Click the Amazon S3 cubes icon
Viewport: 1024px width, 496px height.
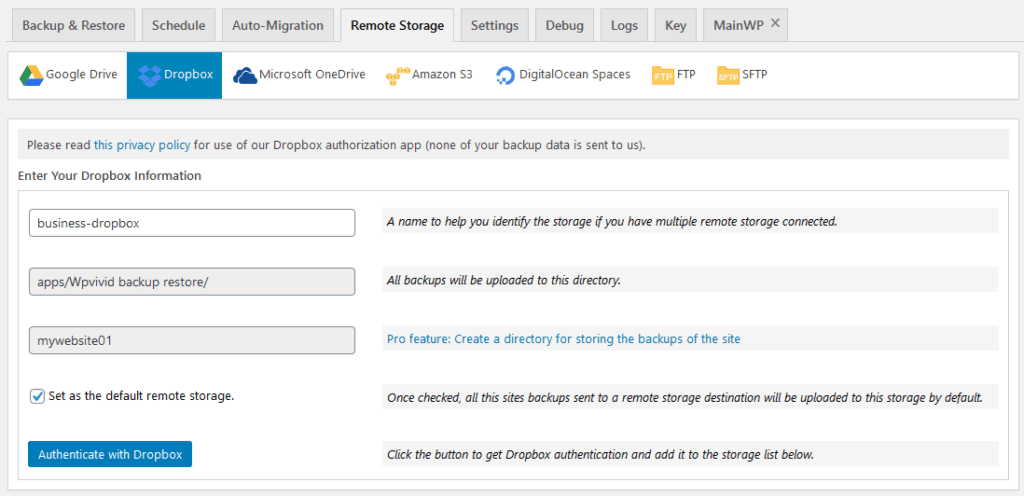pyautogui.click(x=397, y=76)
